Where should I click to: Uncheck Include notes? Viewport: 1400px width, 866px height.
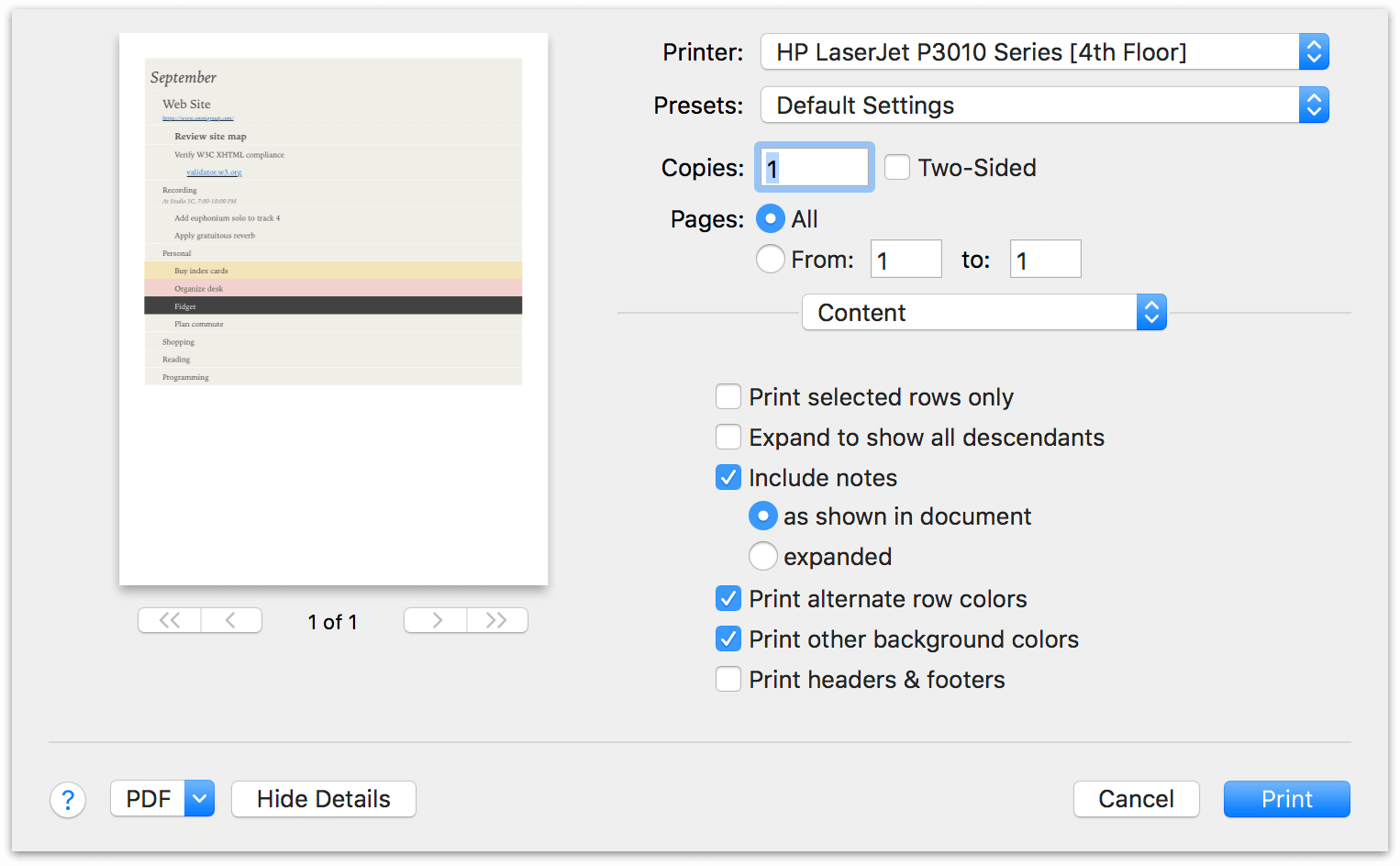728,477
